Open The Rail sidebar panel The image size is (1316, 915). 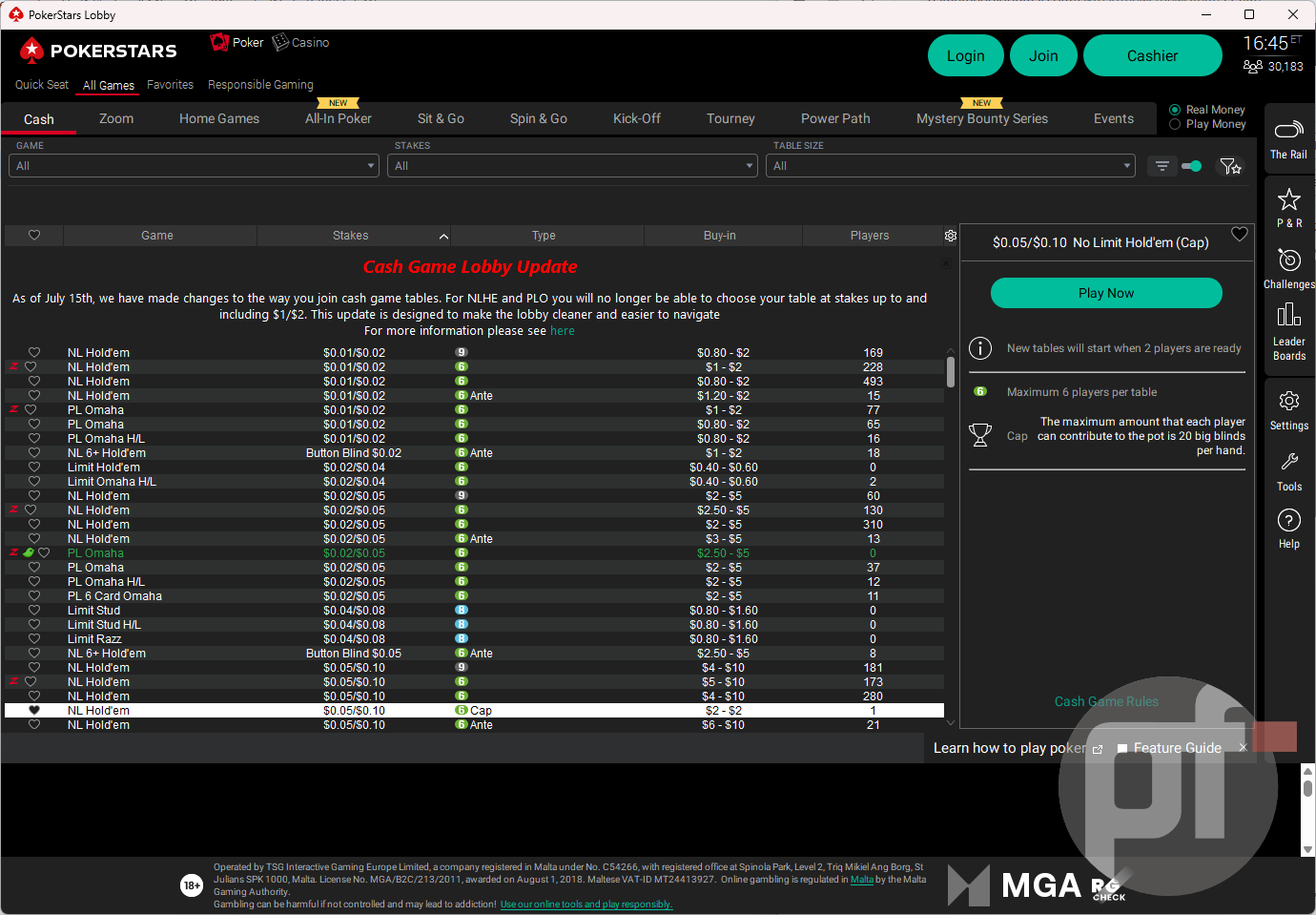point(1288,139)
